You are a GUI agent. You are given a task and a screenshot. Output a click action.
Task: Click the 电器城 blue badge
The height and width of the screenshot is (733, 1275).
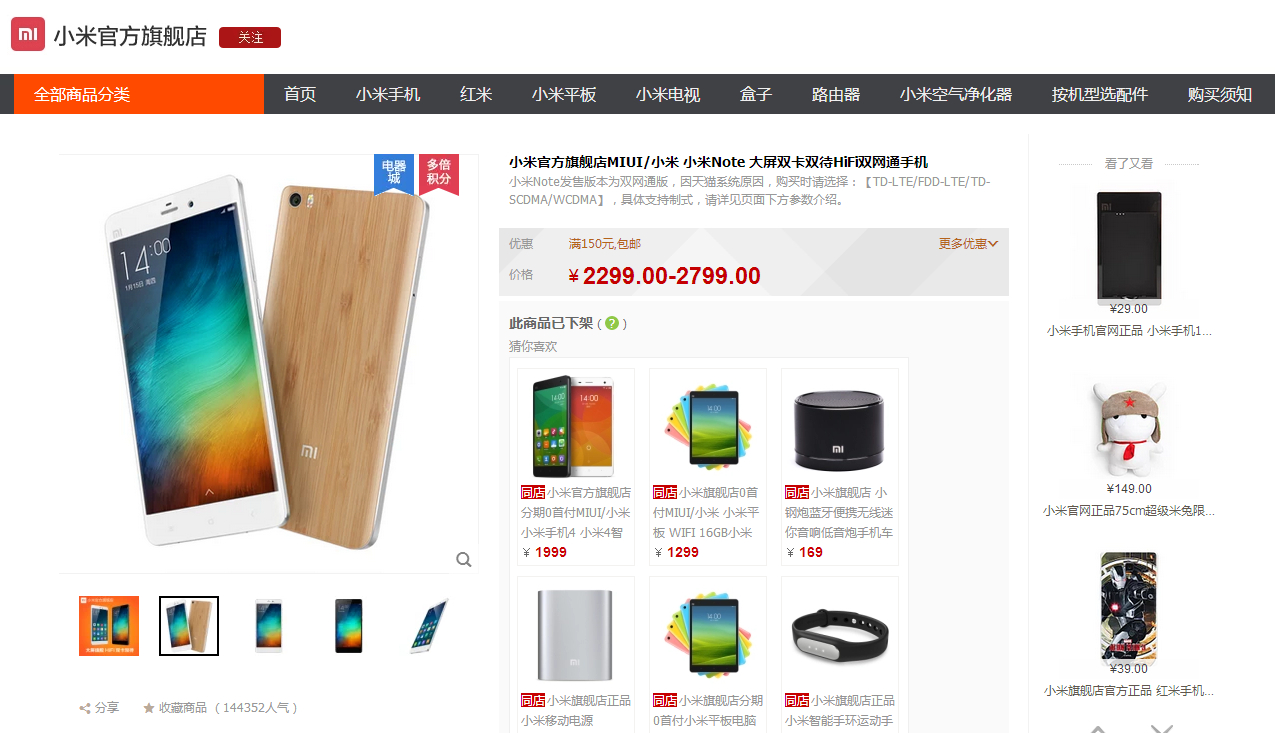tap(394, 173)
